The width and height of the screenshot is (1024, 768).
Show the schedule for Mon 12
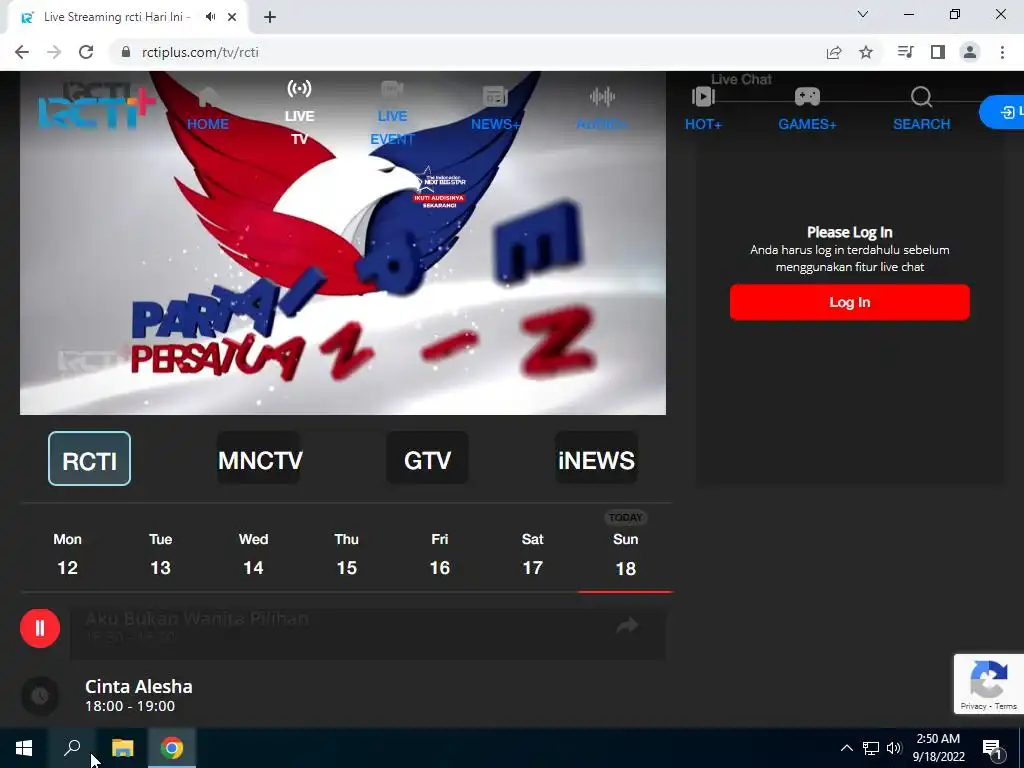pyautogui.click(x=67, y=554)
